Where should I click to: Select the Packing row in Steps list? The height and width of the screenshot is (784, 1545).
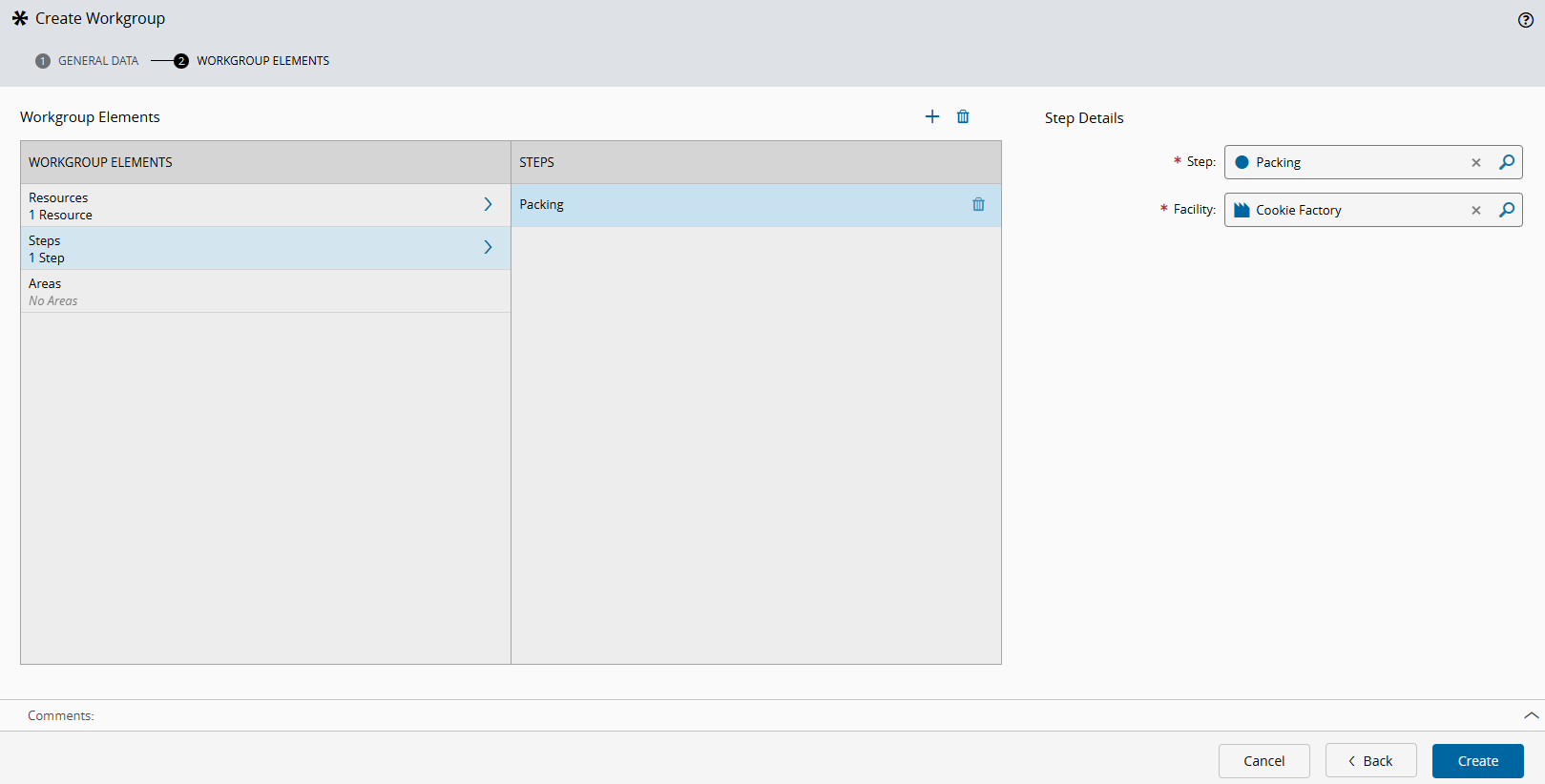[x=756, y=205]
